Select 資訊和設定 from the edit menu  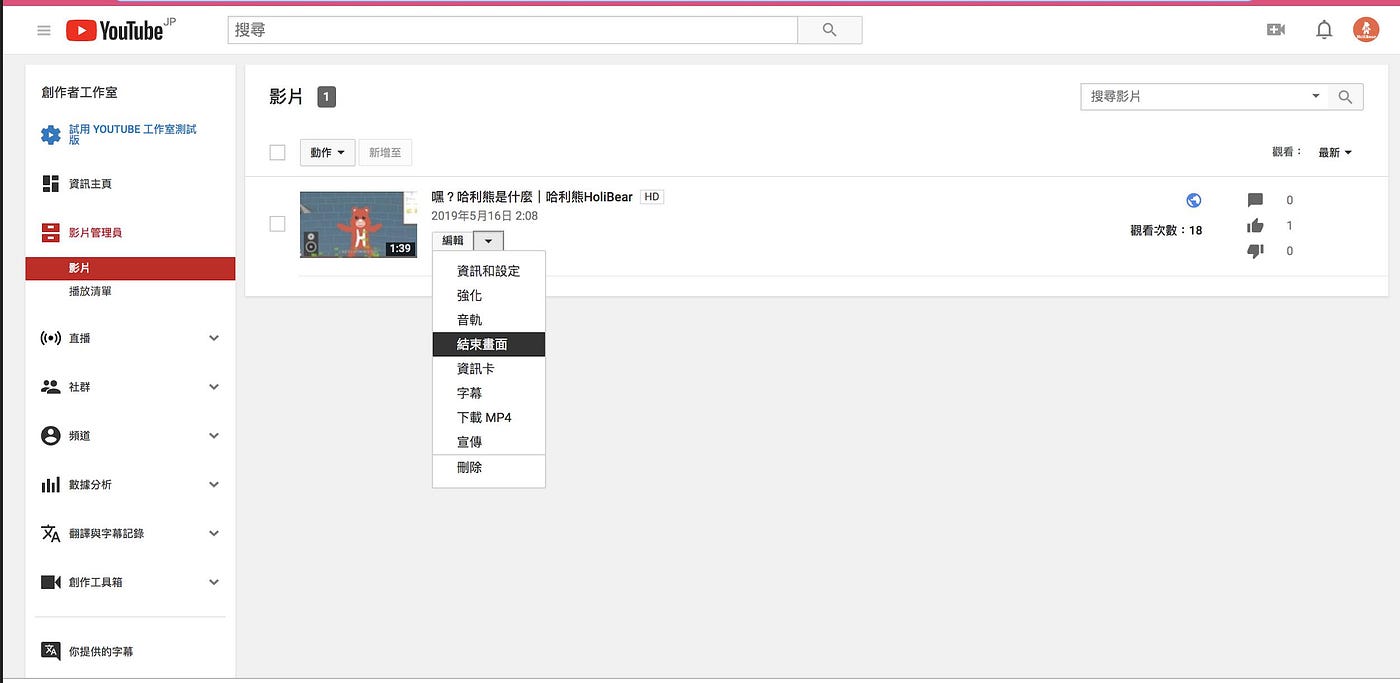pyautogui.click(x=489, y=271)
